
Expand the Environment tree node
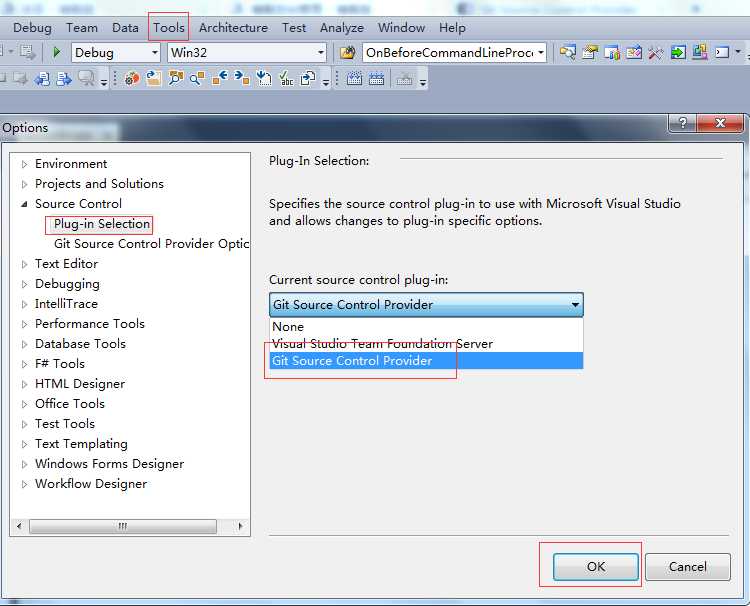tap(24, 165)
